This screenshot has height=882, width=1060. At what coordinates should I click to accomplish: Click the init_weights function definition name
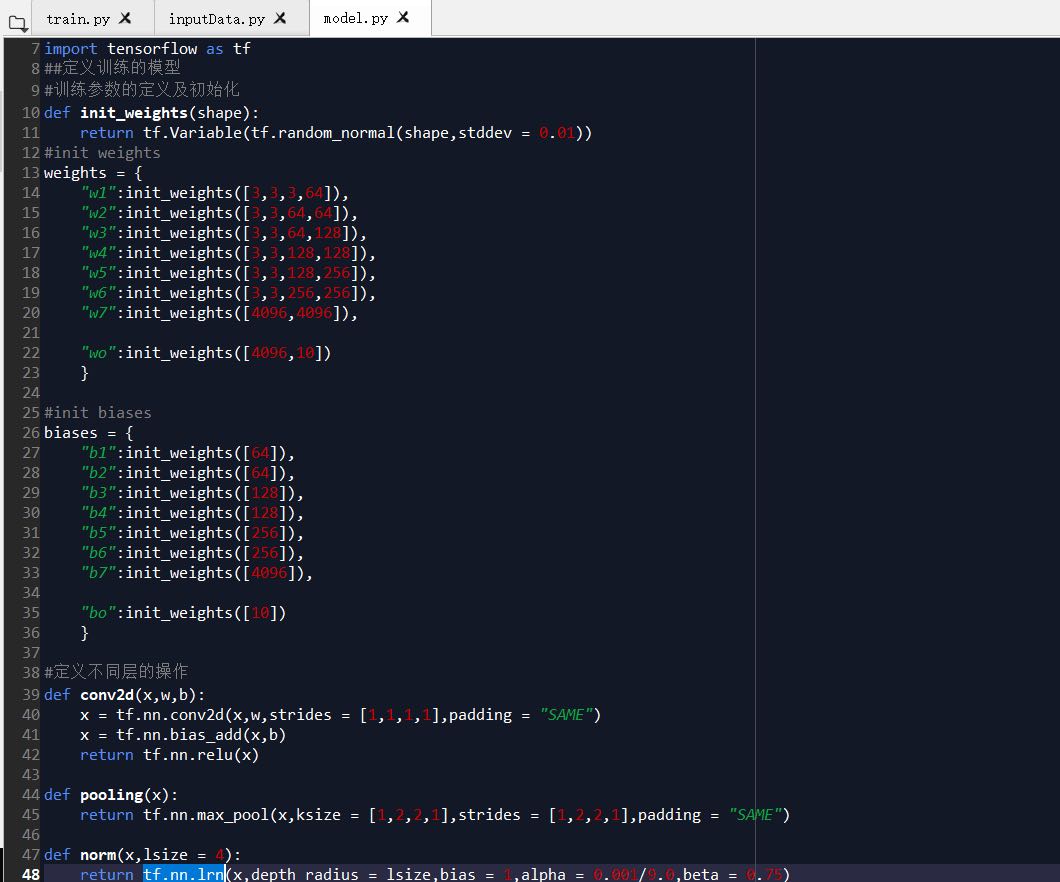(133, 112)
